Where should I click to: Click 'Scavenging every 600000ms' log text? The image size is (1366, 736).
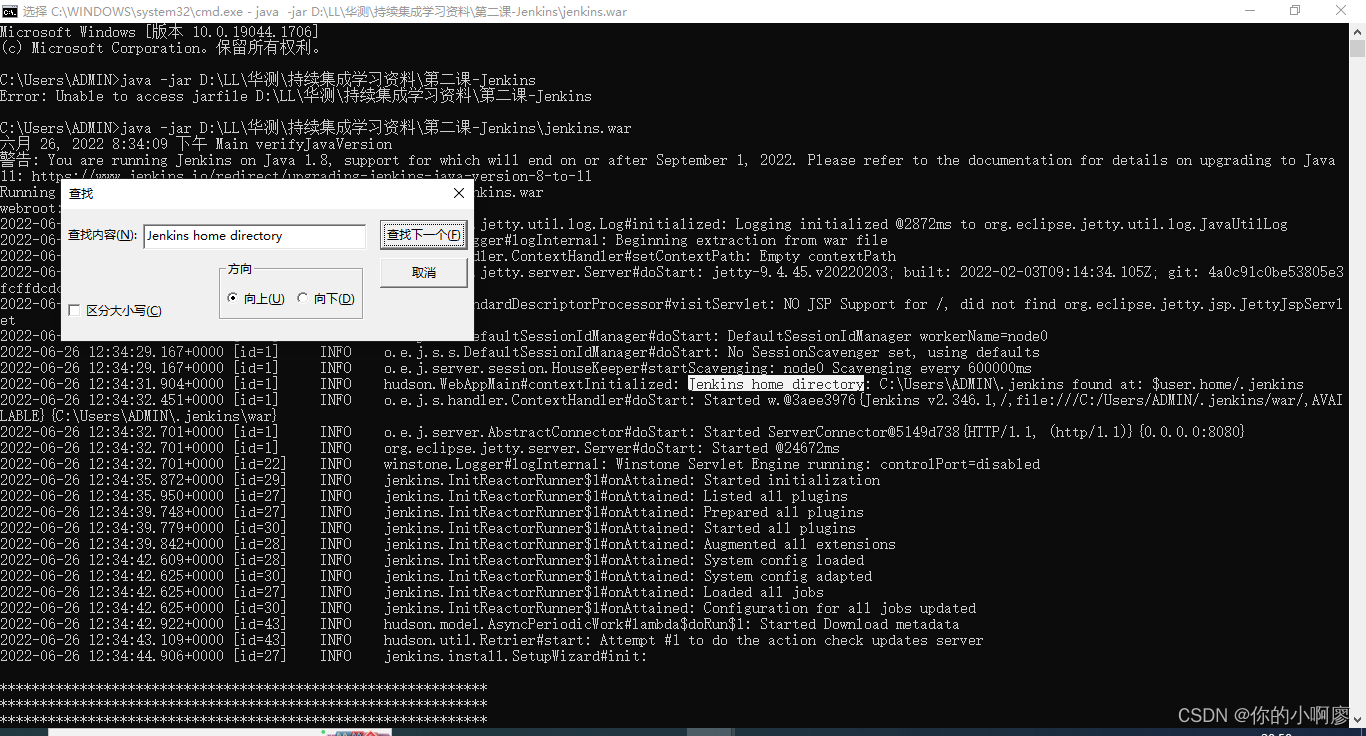coord(932,368)
